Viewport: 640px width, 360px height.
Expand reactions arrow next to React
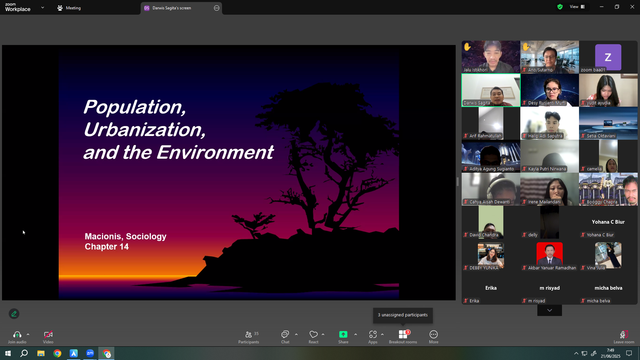[323, 334]
